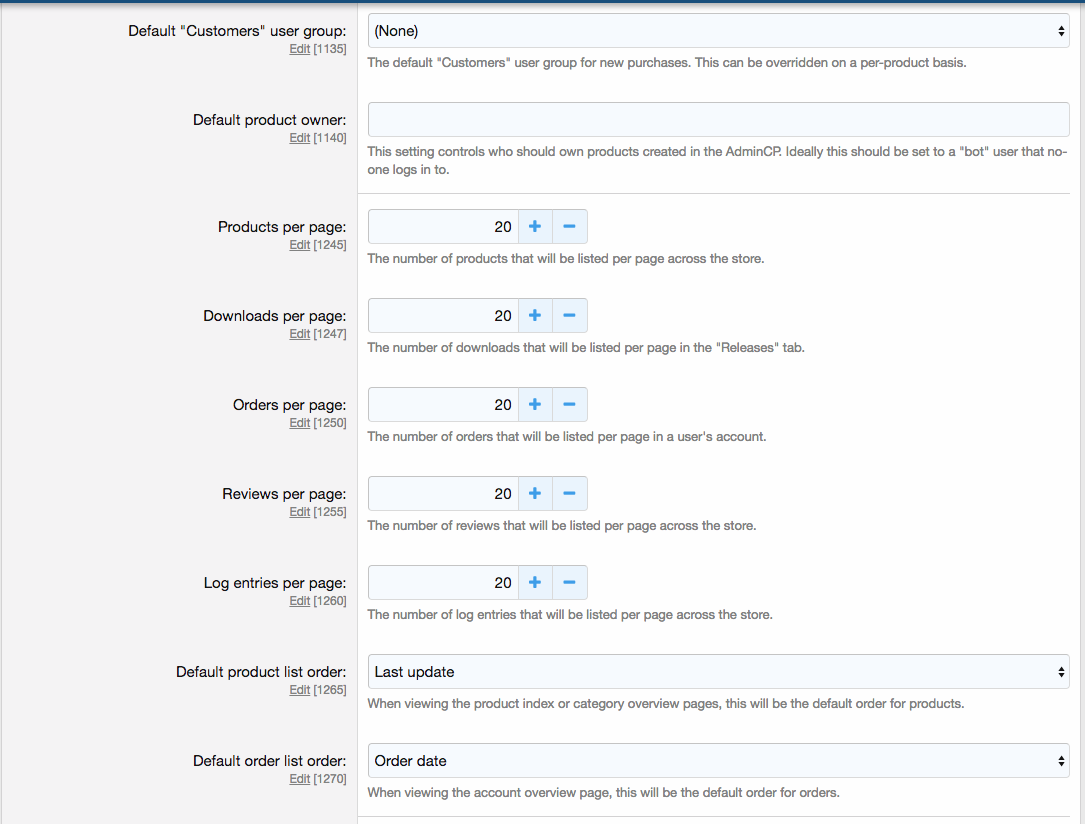Open Default order list order dropdown
Viewport: 1085px width, 824px height.
point(718,761)
